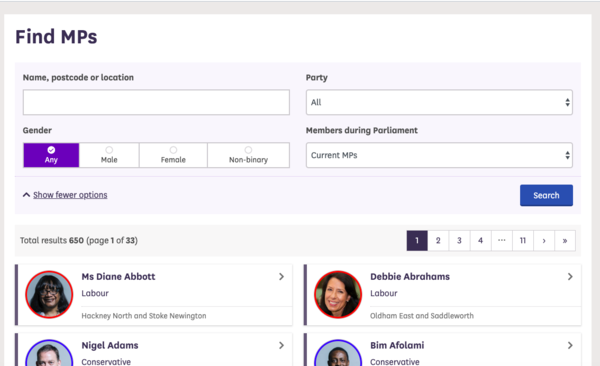
Task: Click the chevron on Bim Afolami's card
Action: (x=570, y=345)
